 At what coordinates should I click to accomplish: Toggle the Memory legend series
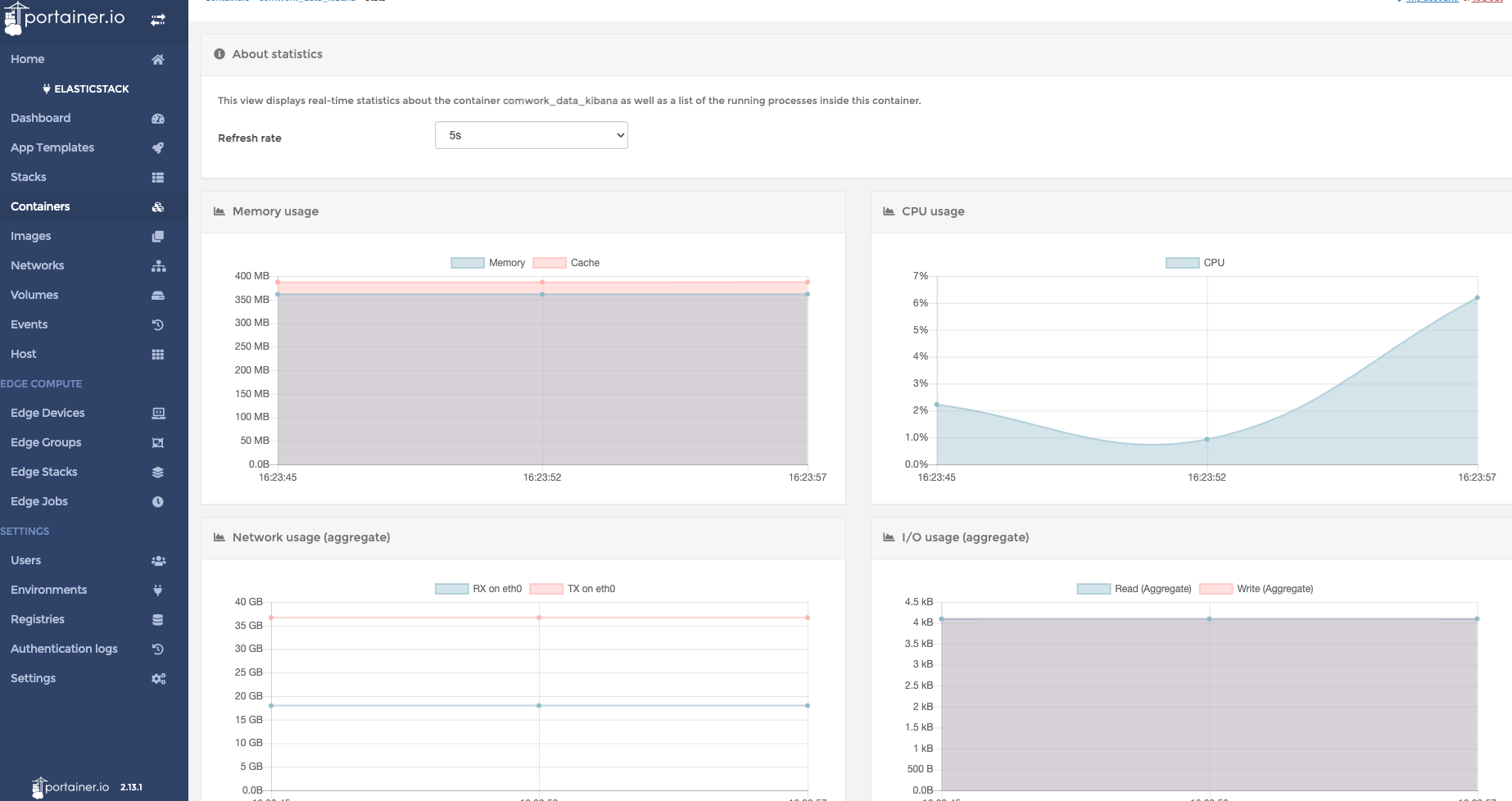coord(488,263)
